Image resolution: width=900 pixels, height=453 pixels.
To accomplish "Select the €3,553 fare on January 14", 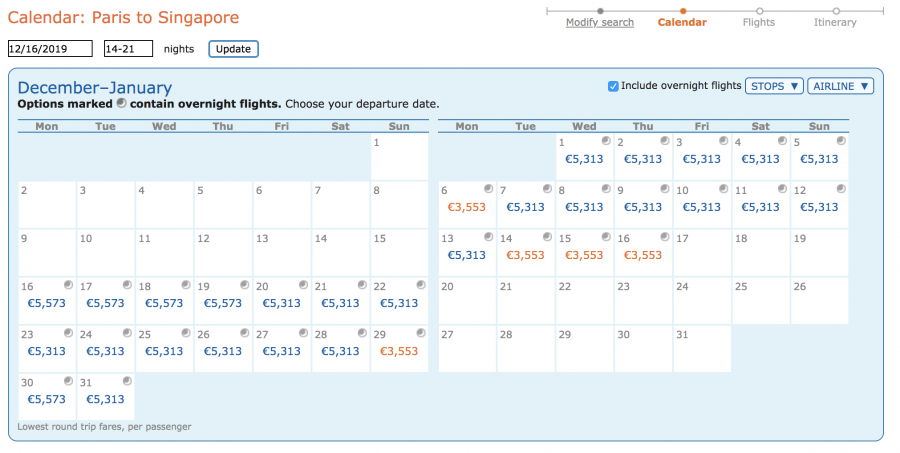I will pos(525,255).
